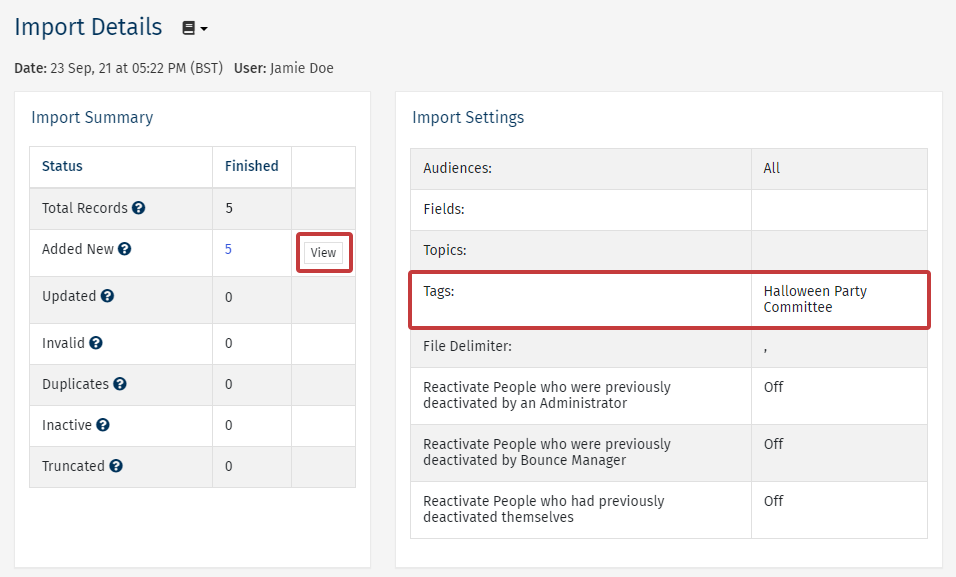
Task: Click the Import Summary panel heading
Action: [x=92, y=117]
